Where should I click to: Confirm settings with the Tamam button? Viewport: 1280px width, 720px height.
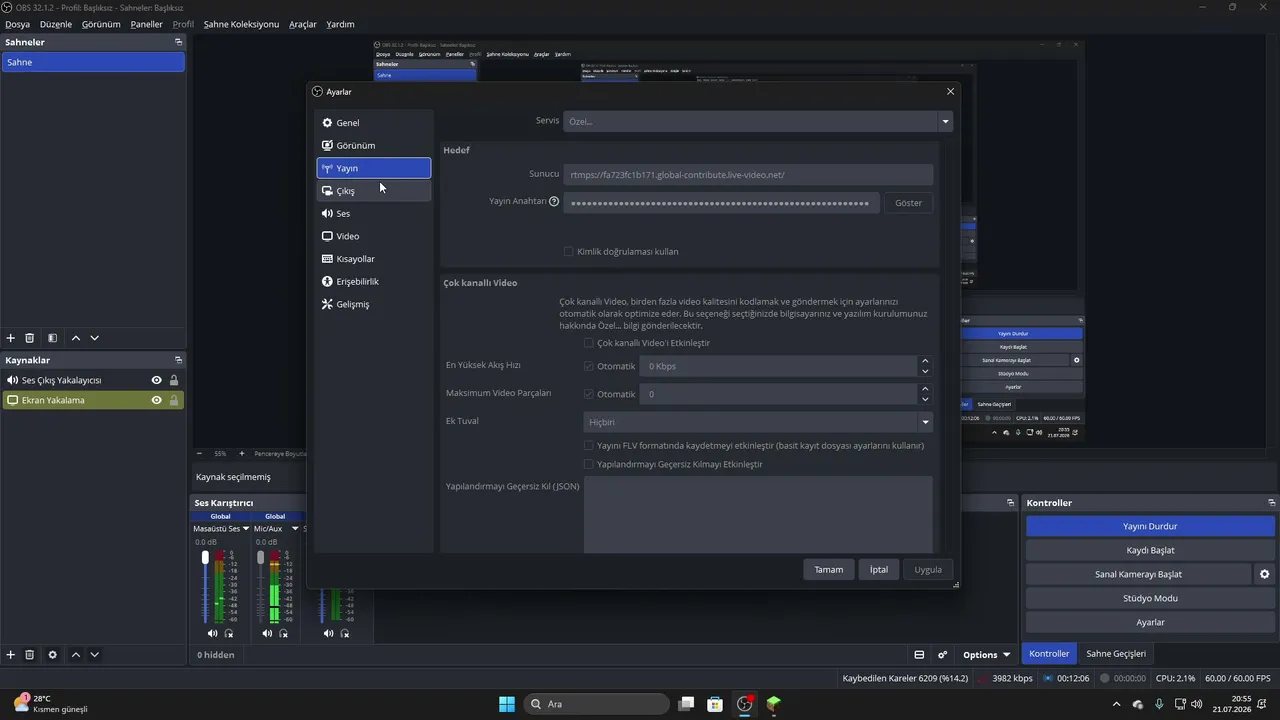[x=828, y=570]
